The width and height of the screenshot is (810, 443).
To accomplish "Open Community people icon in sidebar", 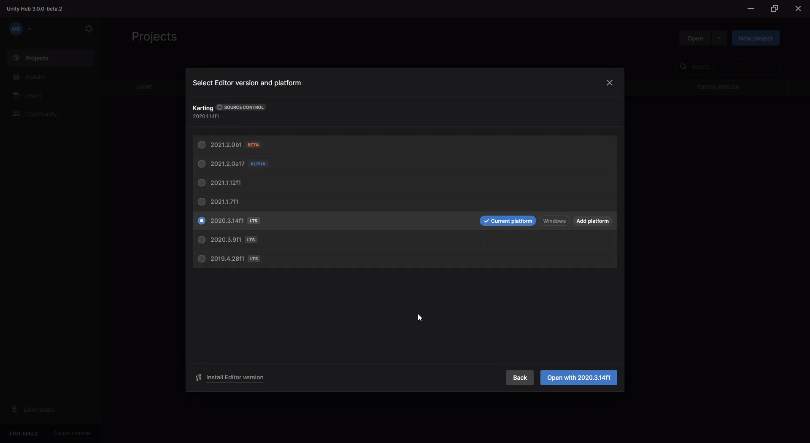I will (x=16, y=114).
